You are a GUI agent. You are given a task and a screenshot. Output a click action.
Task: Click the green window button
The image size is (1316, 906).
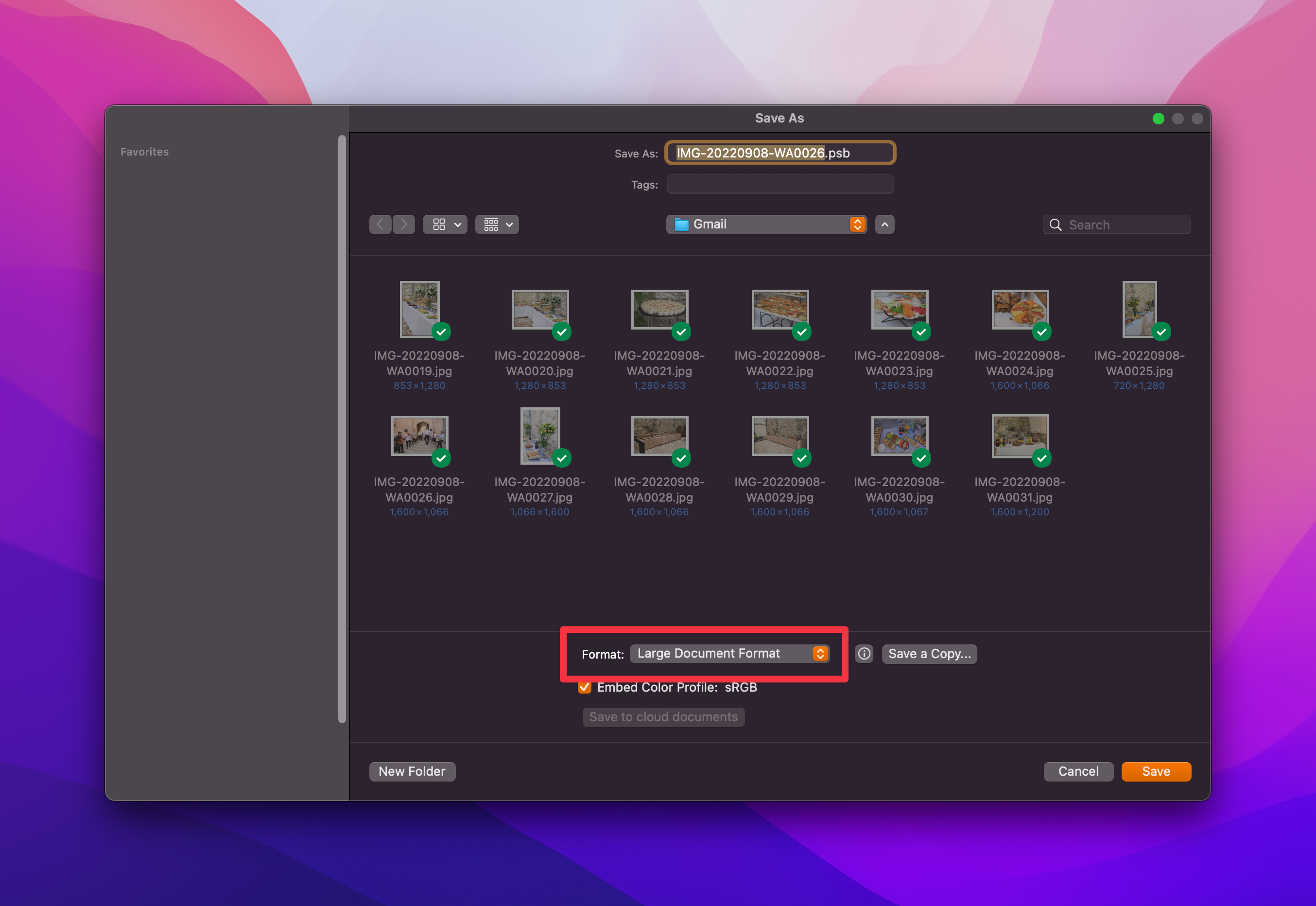click(x=1158, y=119)
